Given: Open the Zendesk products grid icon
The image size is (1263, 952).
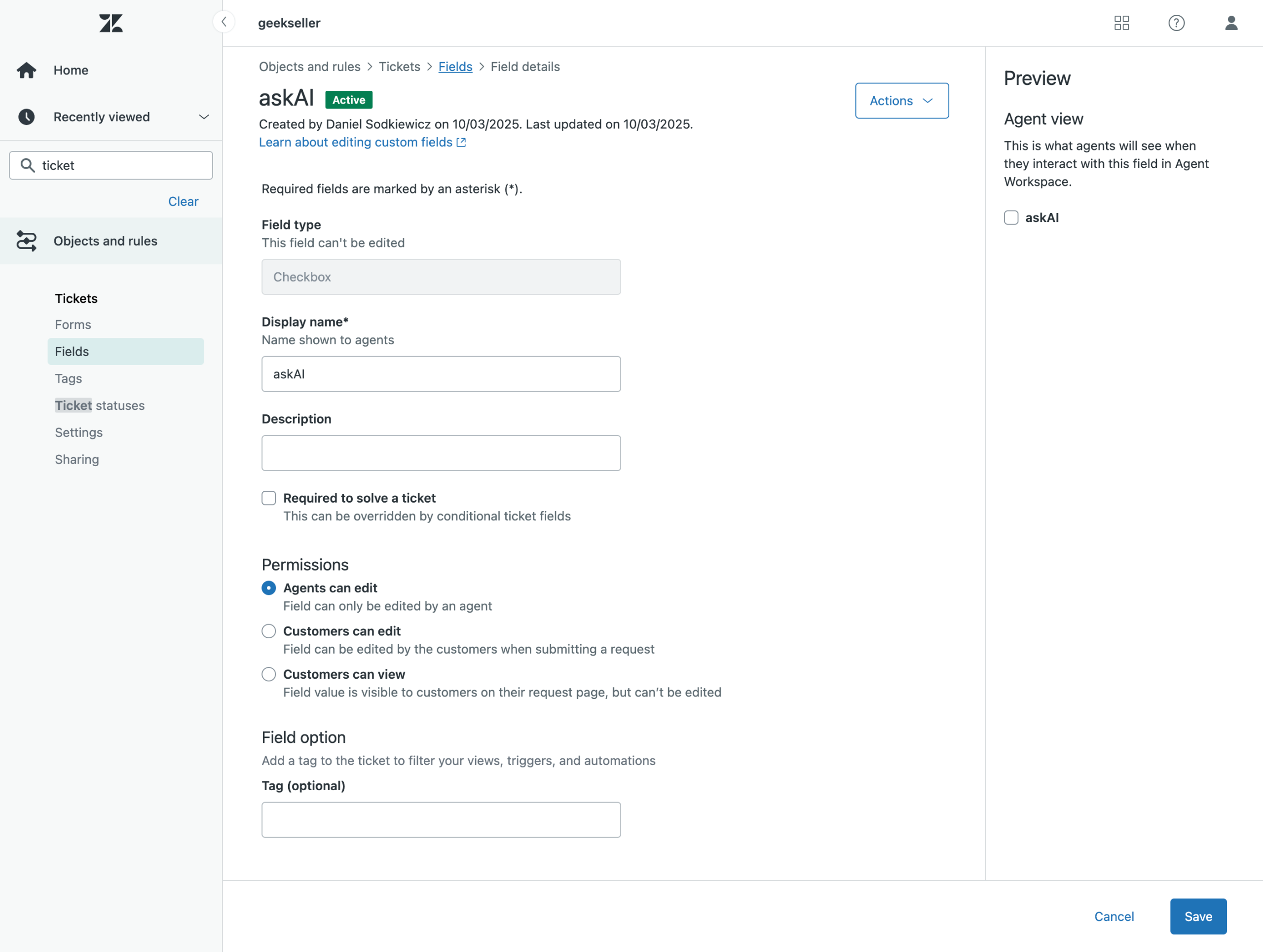Looking at the screenshot, I should [x=1121, y=23].
